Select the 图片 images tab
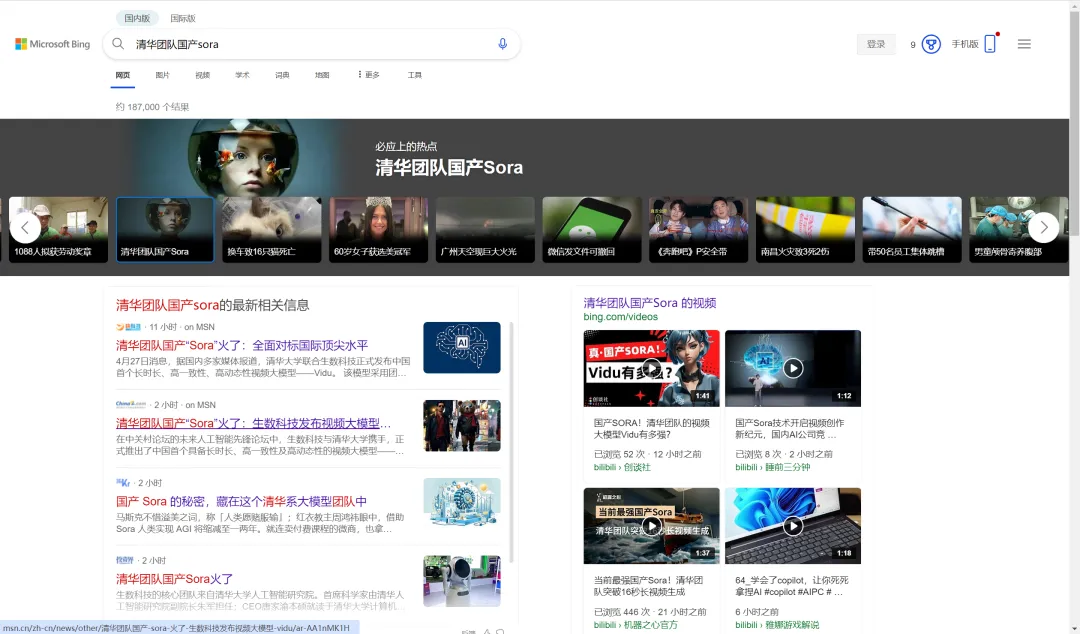This screenshot has width=1080, height=634. (162, 75)
